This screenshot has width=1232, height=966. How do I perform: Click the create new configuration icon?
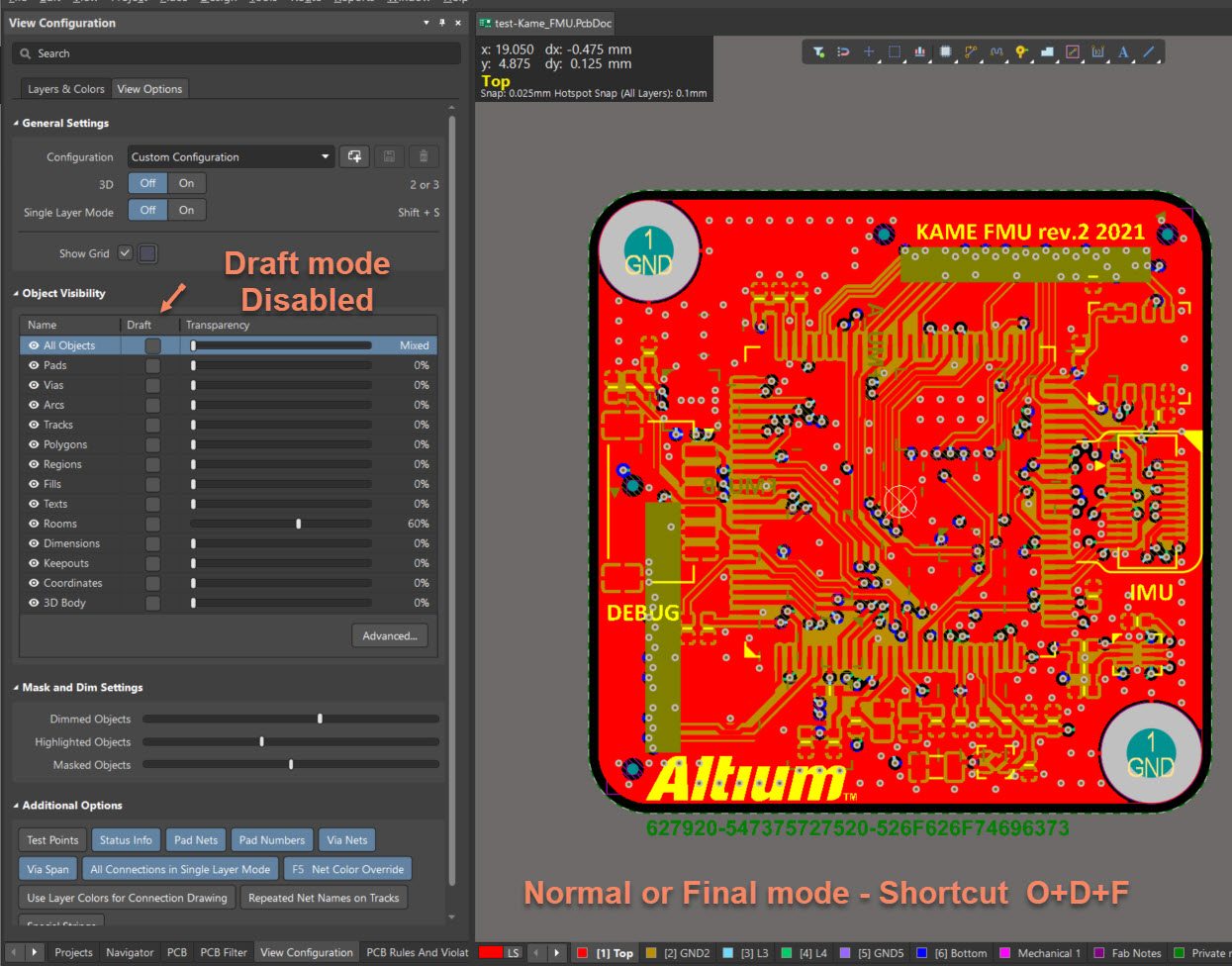point(354,156)
